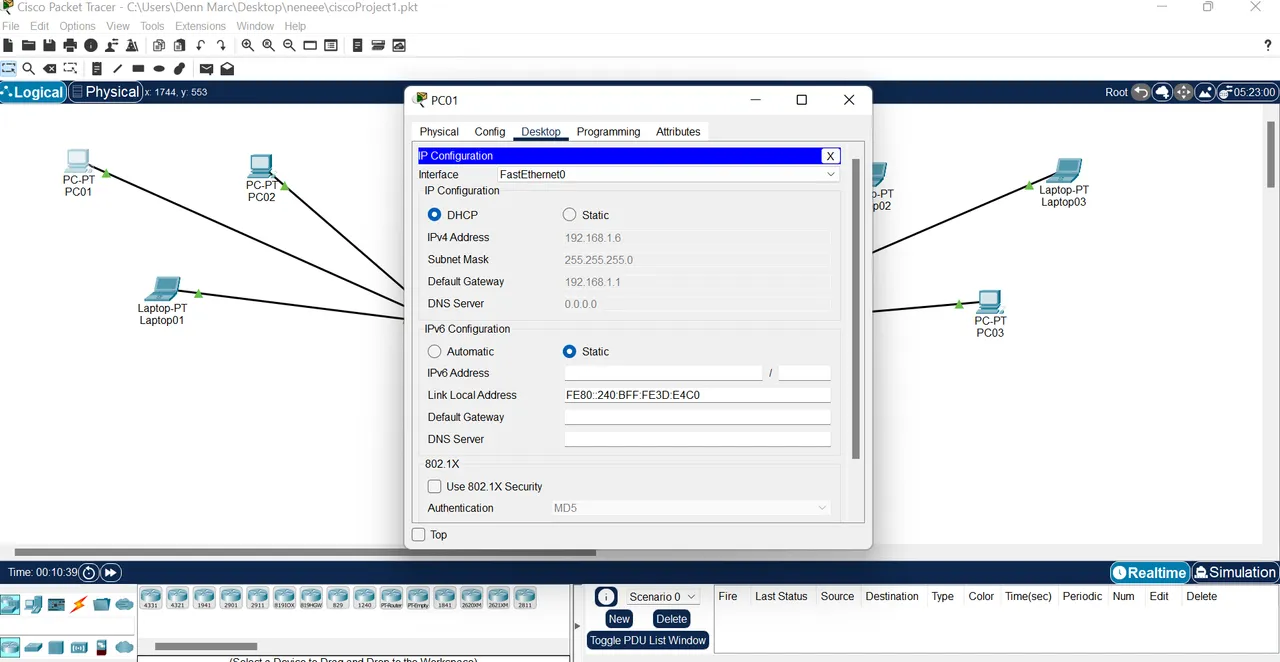Screen dimensions: 1280x662
Task: Open the Authentication MD5 dropdown
Action: tap(691, 508)
